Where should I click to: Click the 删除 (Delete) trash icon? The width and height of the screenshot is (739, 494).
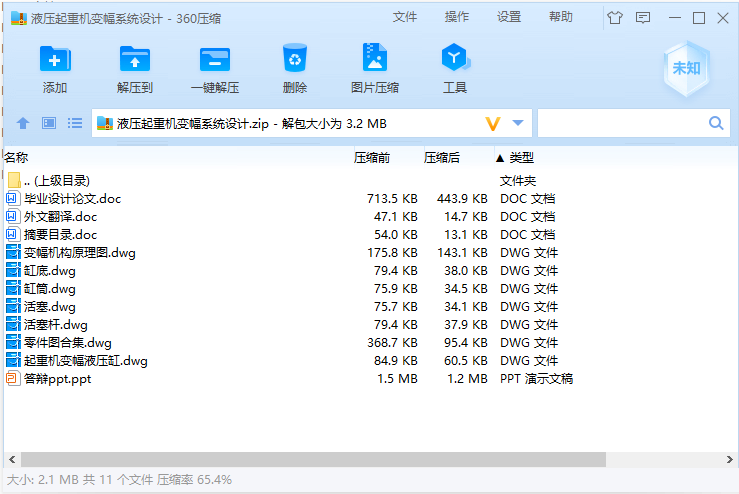coord(295,58)
